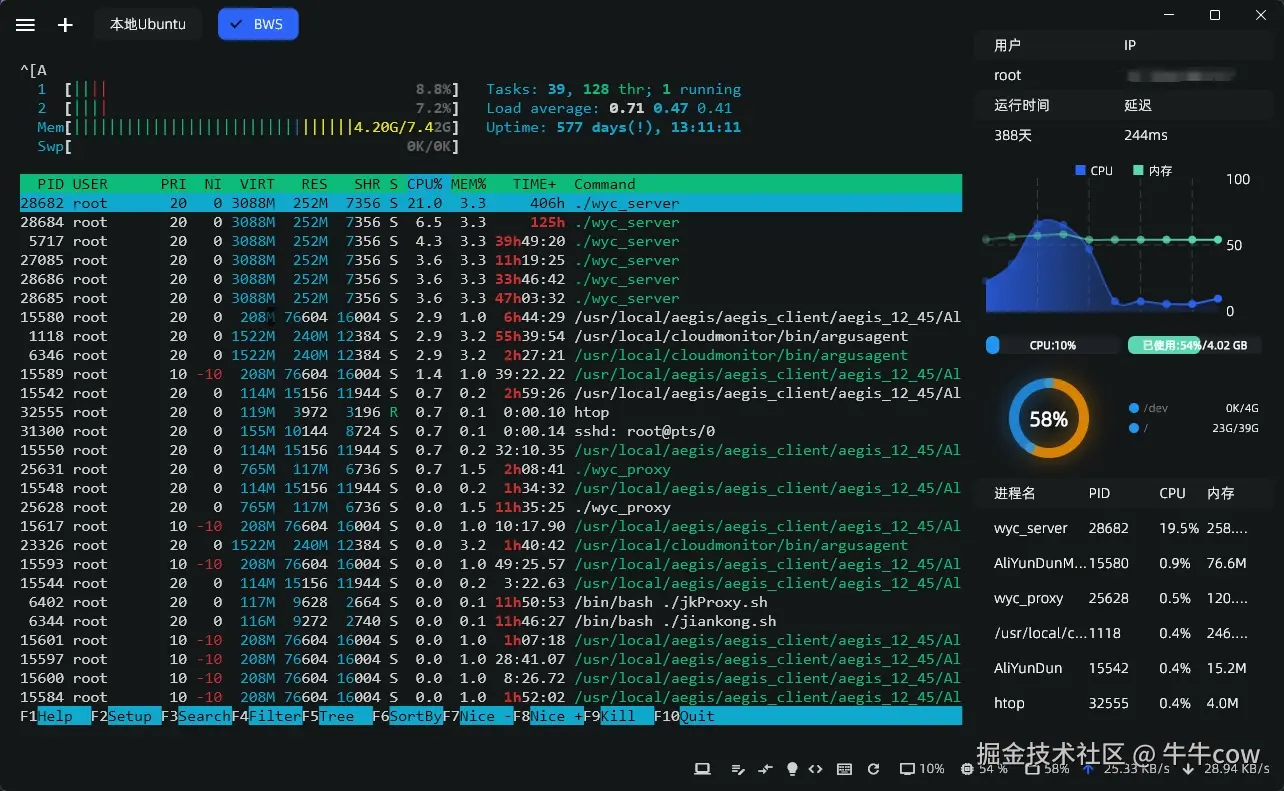Image resolution: width=1284 pixels, height=791 pixels.
Task: Click F7 Nice - in htop footer
Action: (x=478, y=716)
